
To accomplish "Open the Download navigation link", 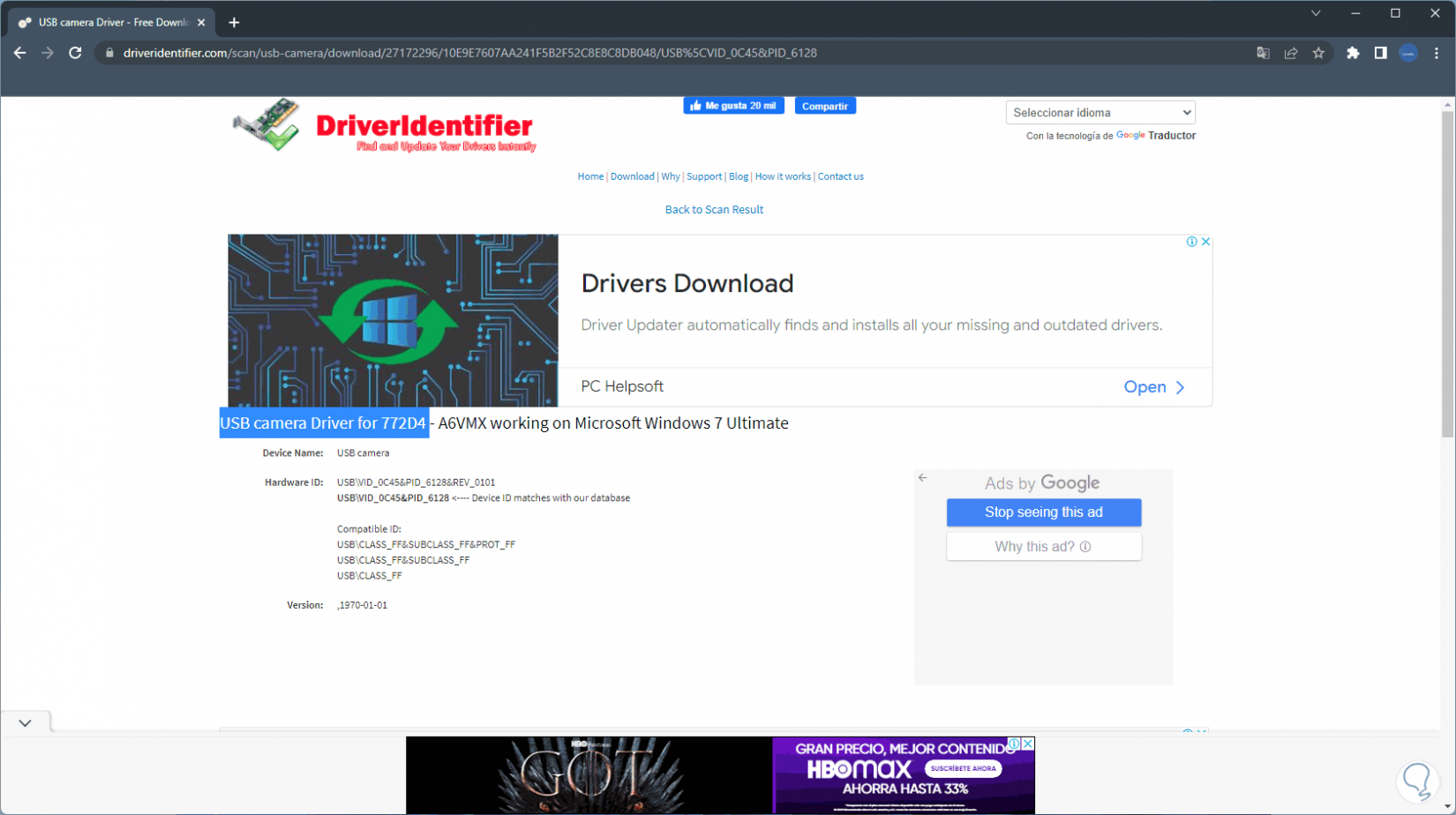I will (x=633, y=176).
